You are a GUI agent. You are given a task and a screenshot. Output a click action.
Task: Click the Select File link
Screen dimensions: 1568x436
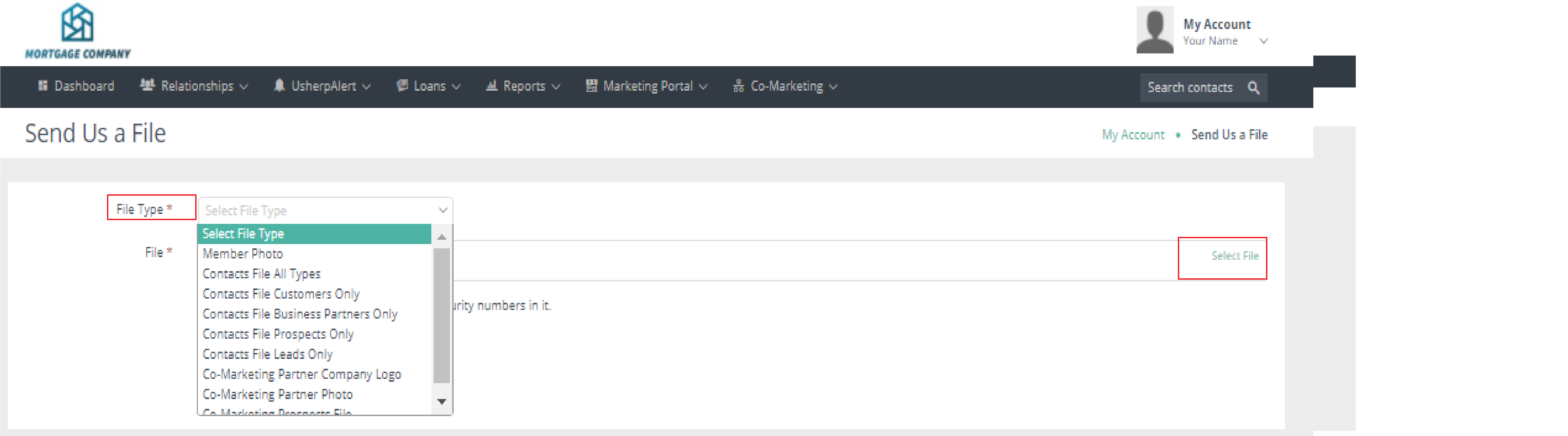pyautogui.click(x=1234, y=256)
